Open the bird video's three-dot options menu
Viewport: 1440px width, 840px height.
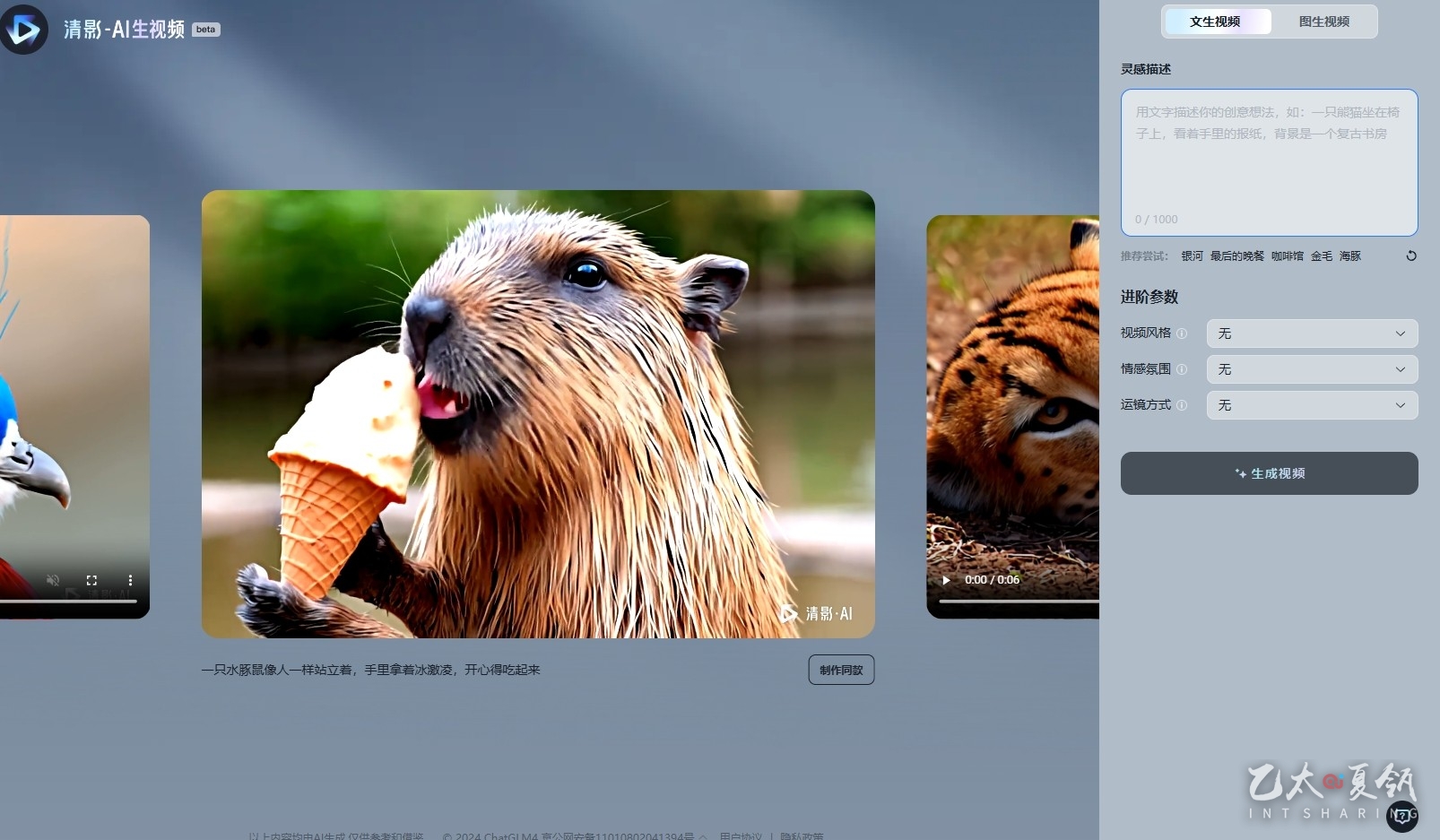point(130,580)
